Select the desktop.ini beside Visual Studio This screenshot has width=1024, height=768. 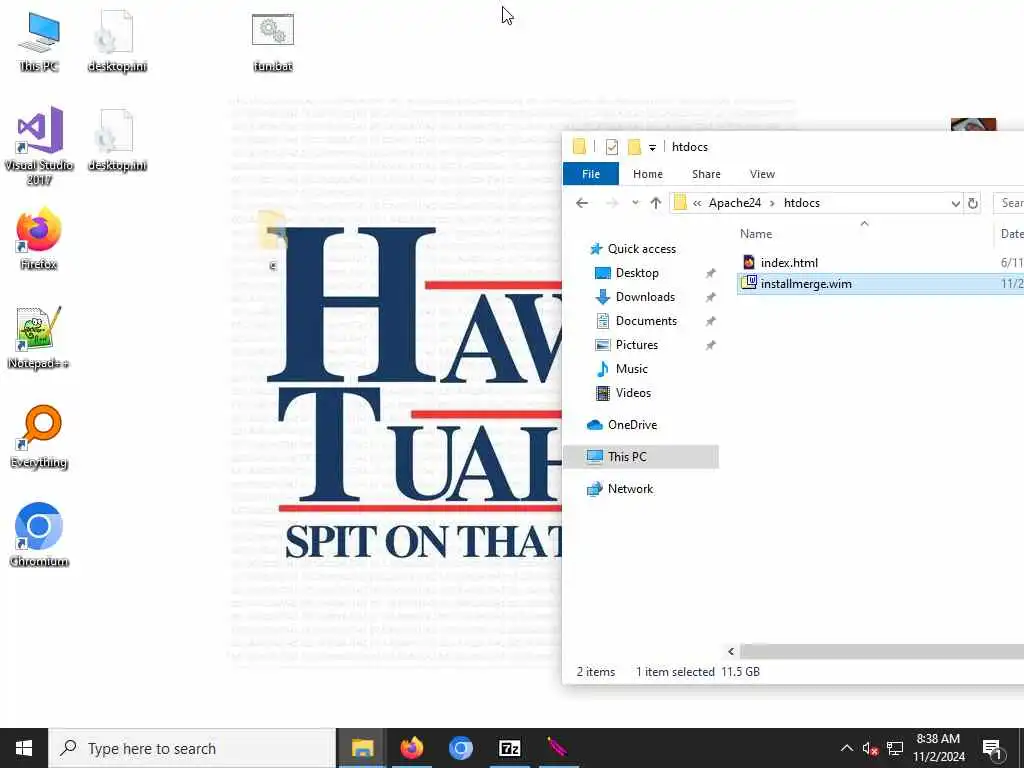(x=117, y=140)
